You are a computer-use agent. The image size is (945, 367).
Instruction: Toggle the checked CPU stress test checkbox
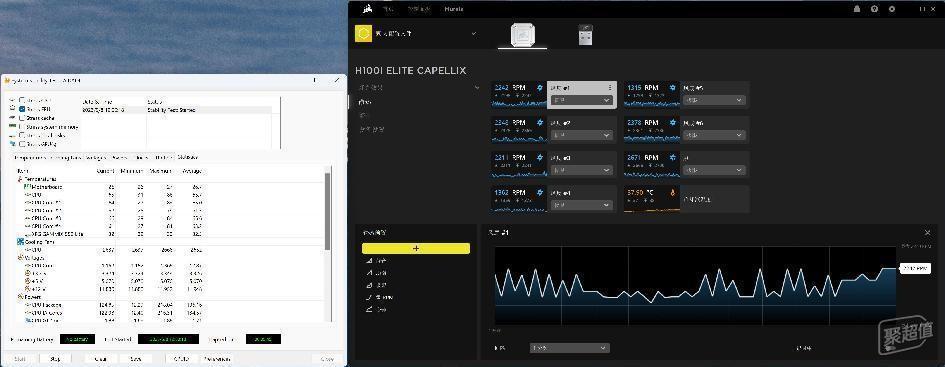22,109
